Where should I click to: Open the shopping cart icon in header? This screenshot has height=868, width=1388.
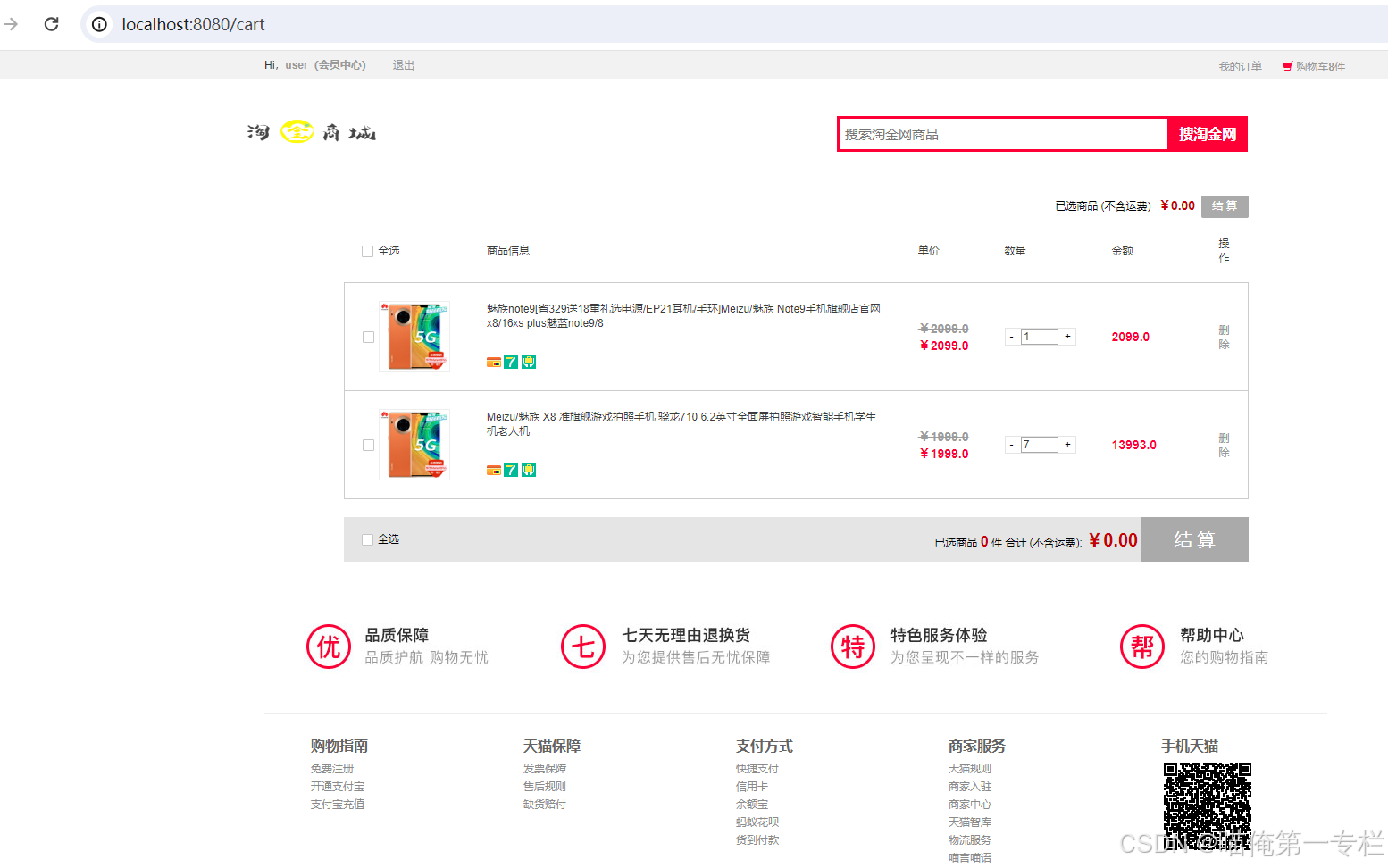pyautogui.click(x=1287, y=66)
